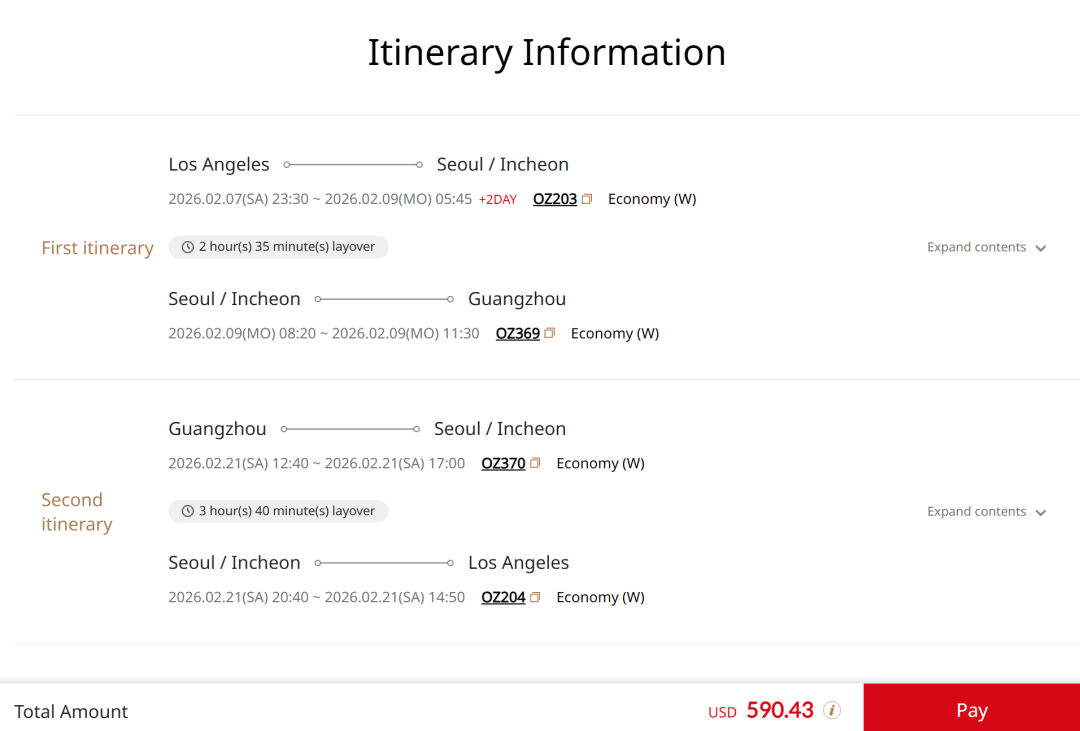
Task: Open flight OZ370 details link
Action: pos(503,463)
